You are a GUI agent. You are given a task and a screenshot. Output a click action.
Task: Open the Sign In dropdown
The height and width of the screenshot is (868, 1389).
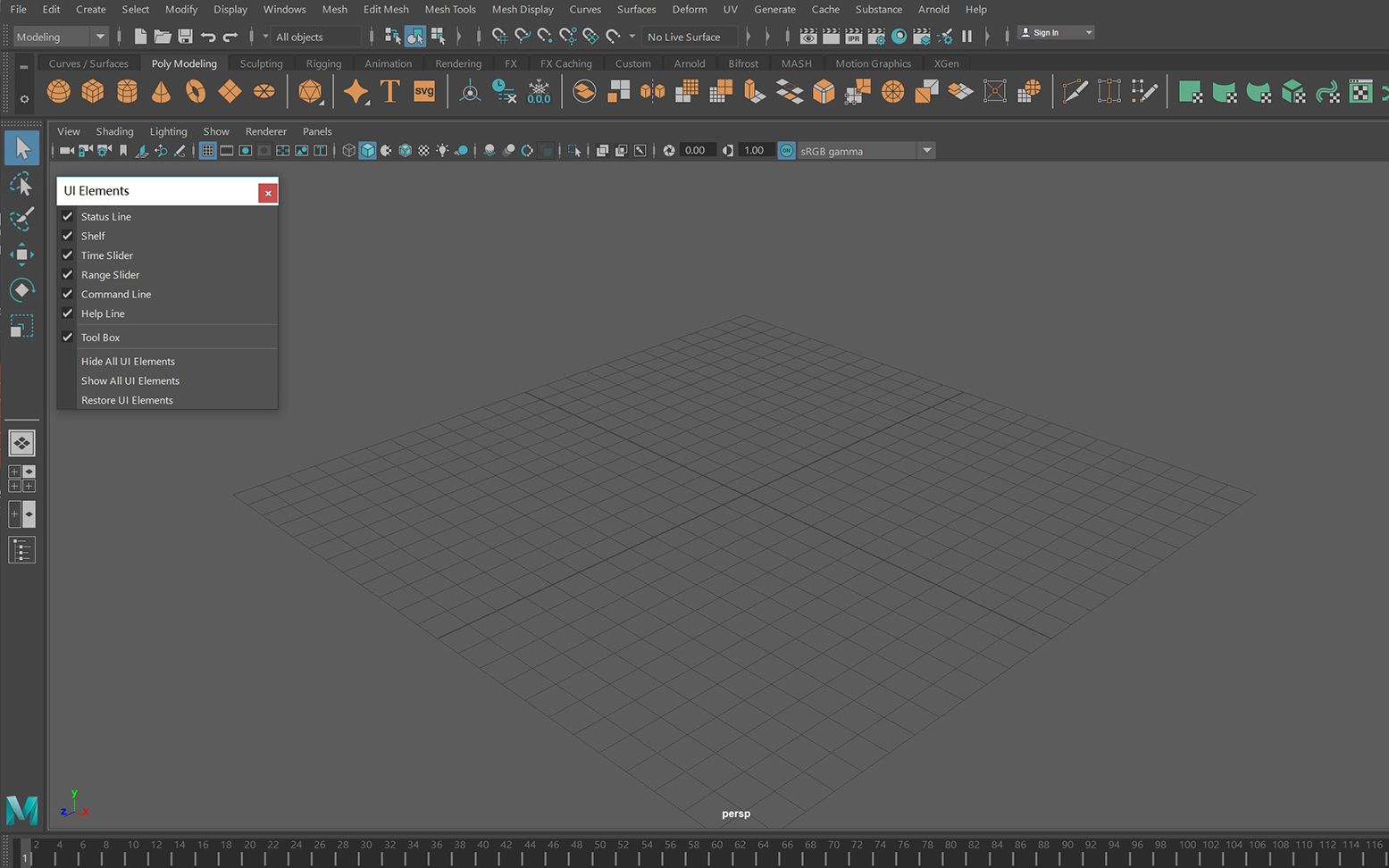point(1088,33)
